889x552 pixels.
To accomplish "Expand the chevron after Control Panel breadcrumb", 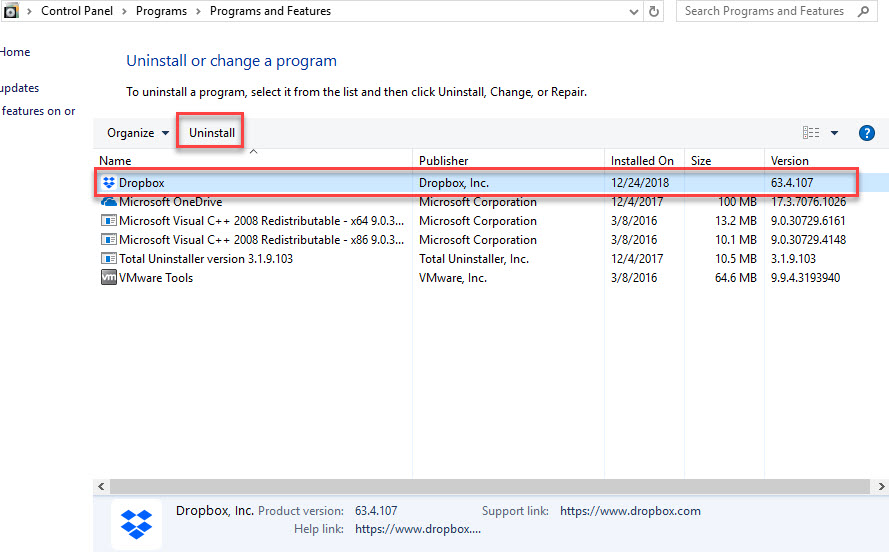I will 124,11.
